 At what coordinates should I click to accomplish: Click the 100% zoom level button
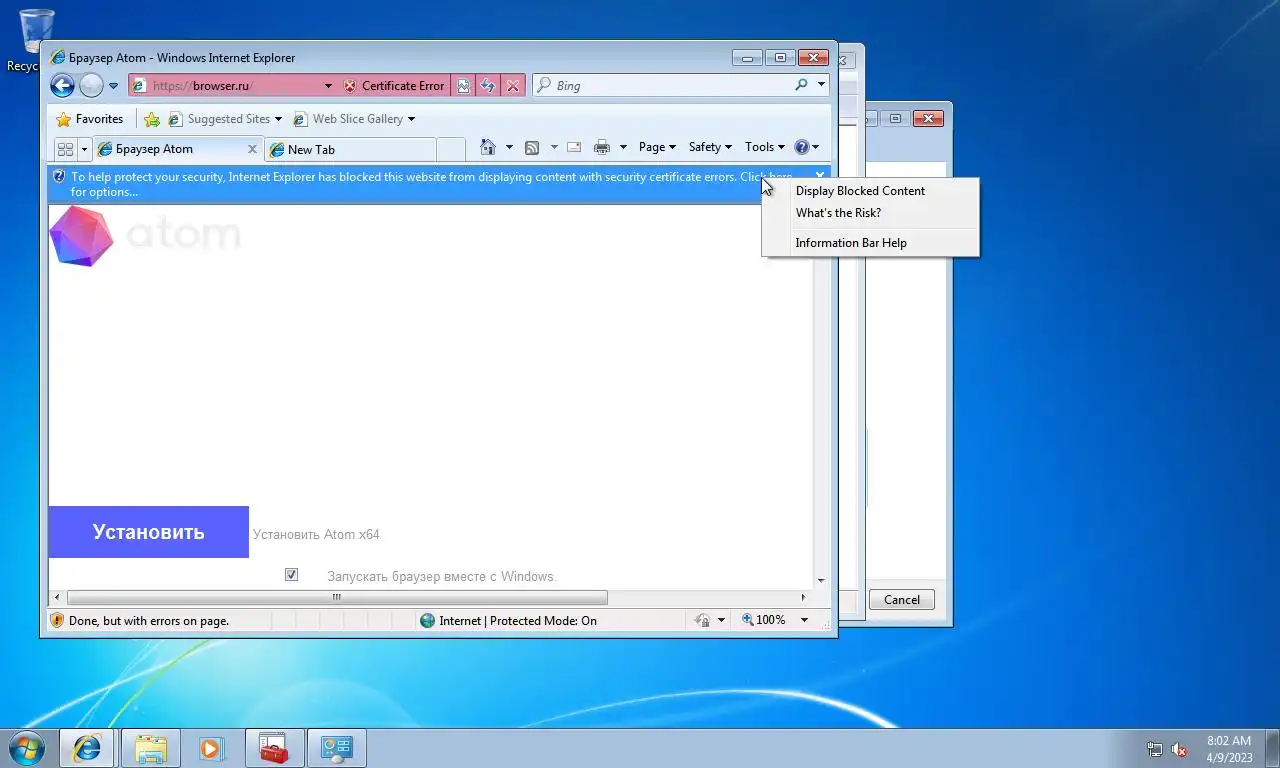[x=764, y=620]
